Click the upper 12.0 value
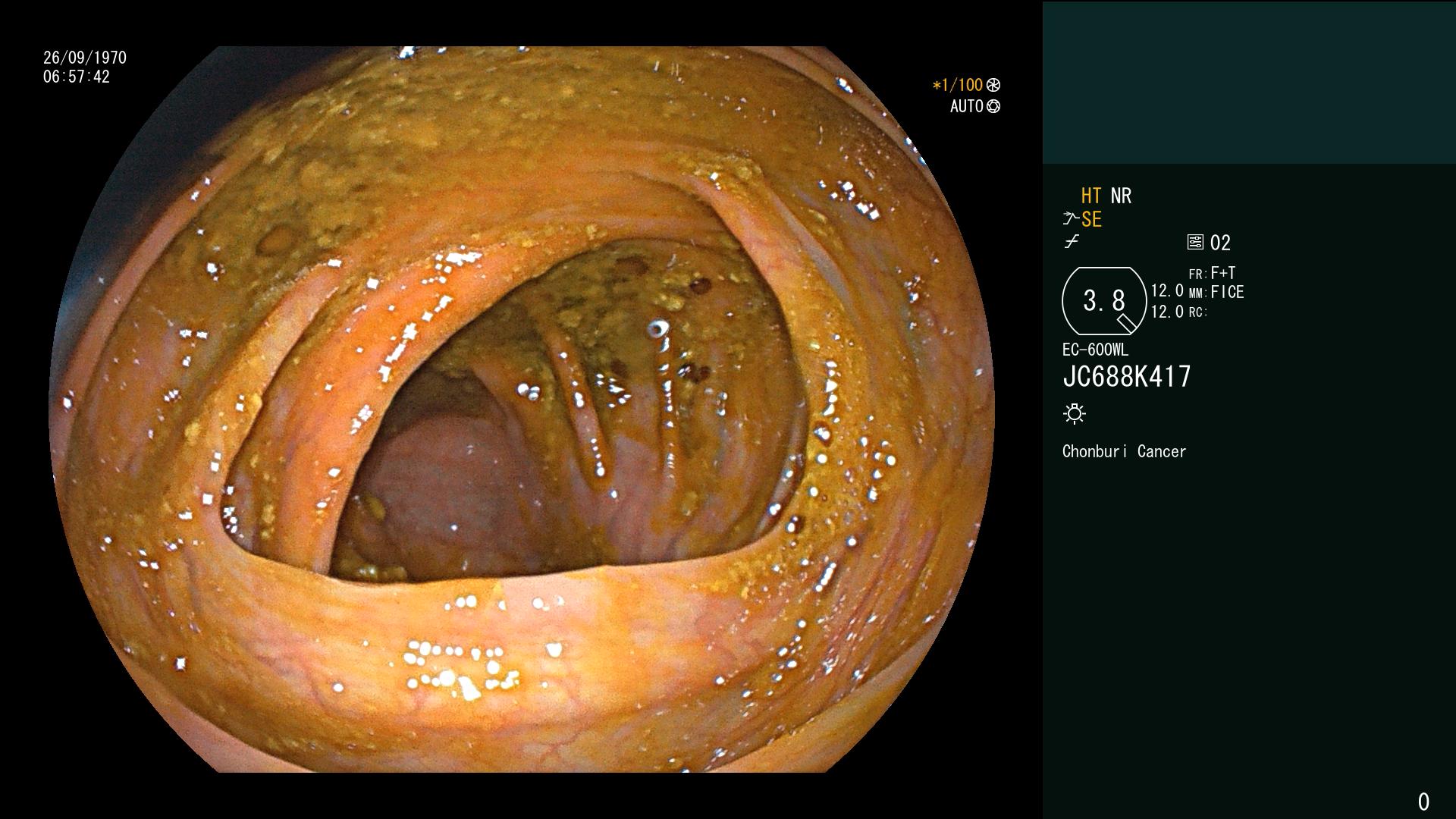This screenshot has height=819, width=1456. pos(1167,290)
